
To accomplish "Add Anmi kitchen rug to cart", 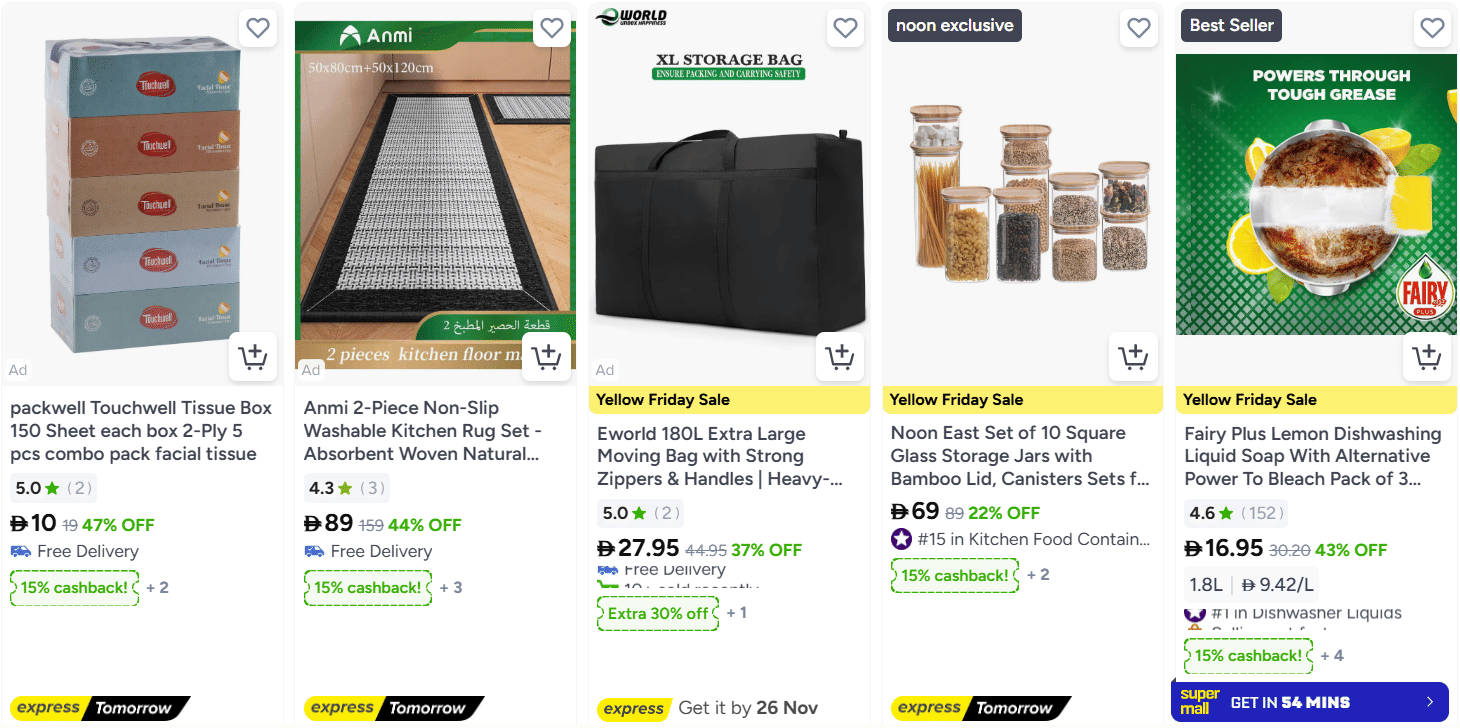I will [x=546, y=356].
